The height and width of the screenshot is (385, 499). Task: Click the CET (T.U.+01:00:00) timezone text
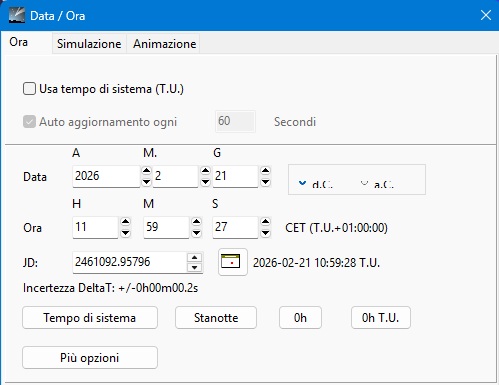tap(336, 228)
